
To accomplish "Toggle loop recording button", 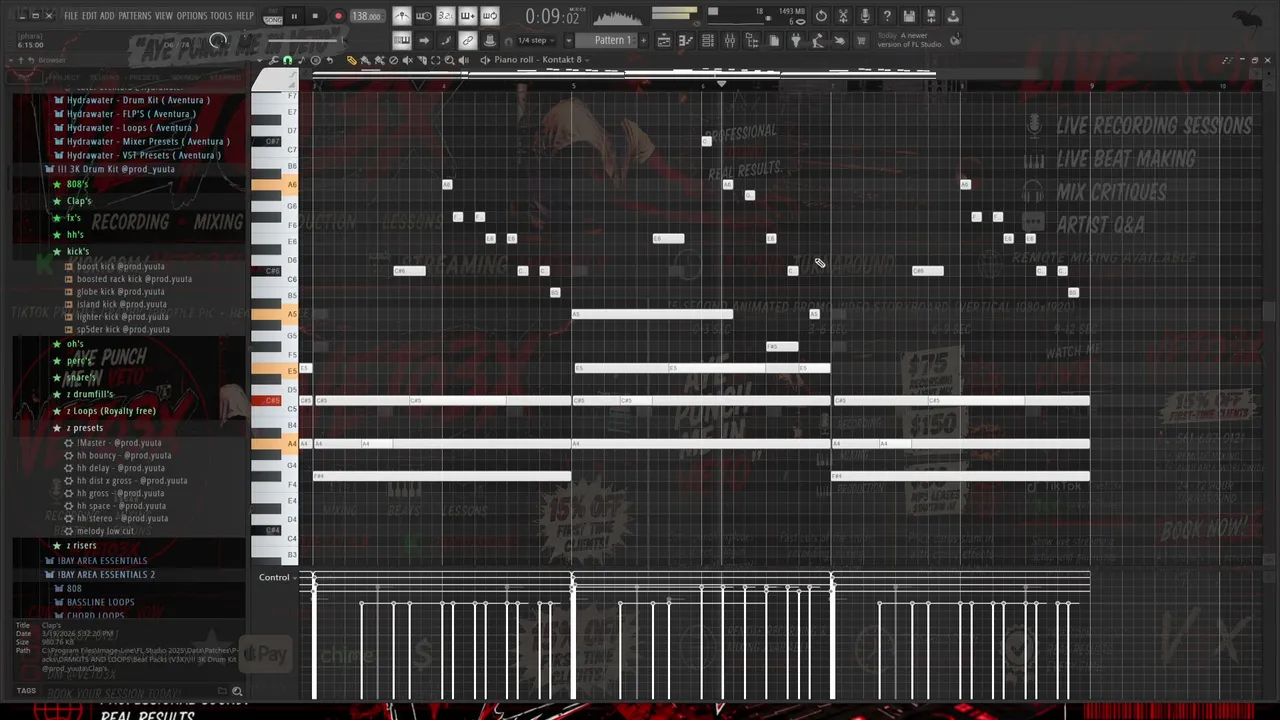I will pyautogui.click(x=489, y=16).
